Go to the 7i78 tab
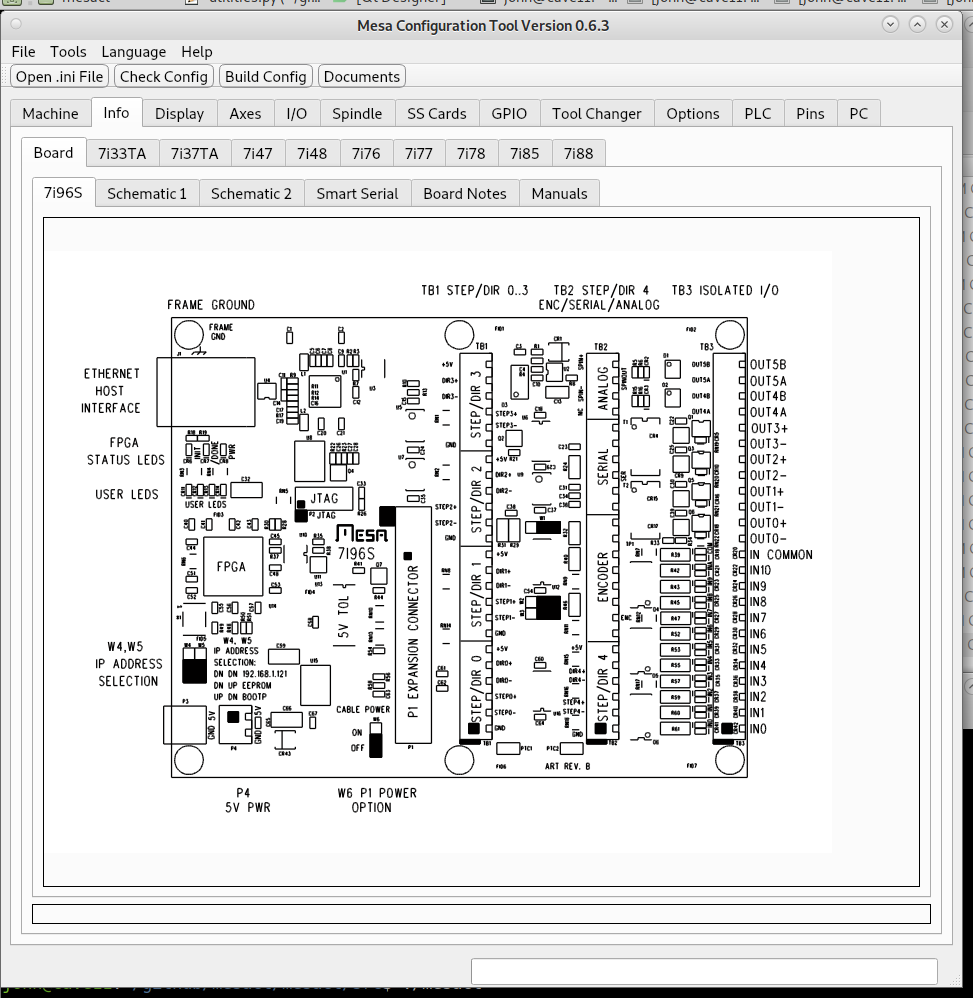 [x=471, y=153]
